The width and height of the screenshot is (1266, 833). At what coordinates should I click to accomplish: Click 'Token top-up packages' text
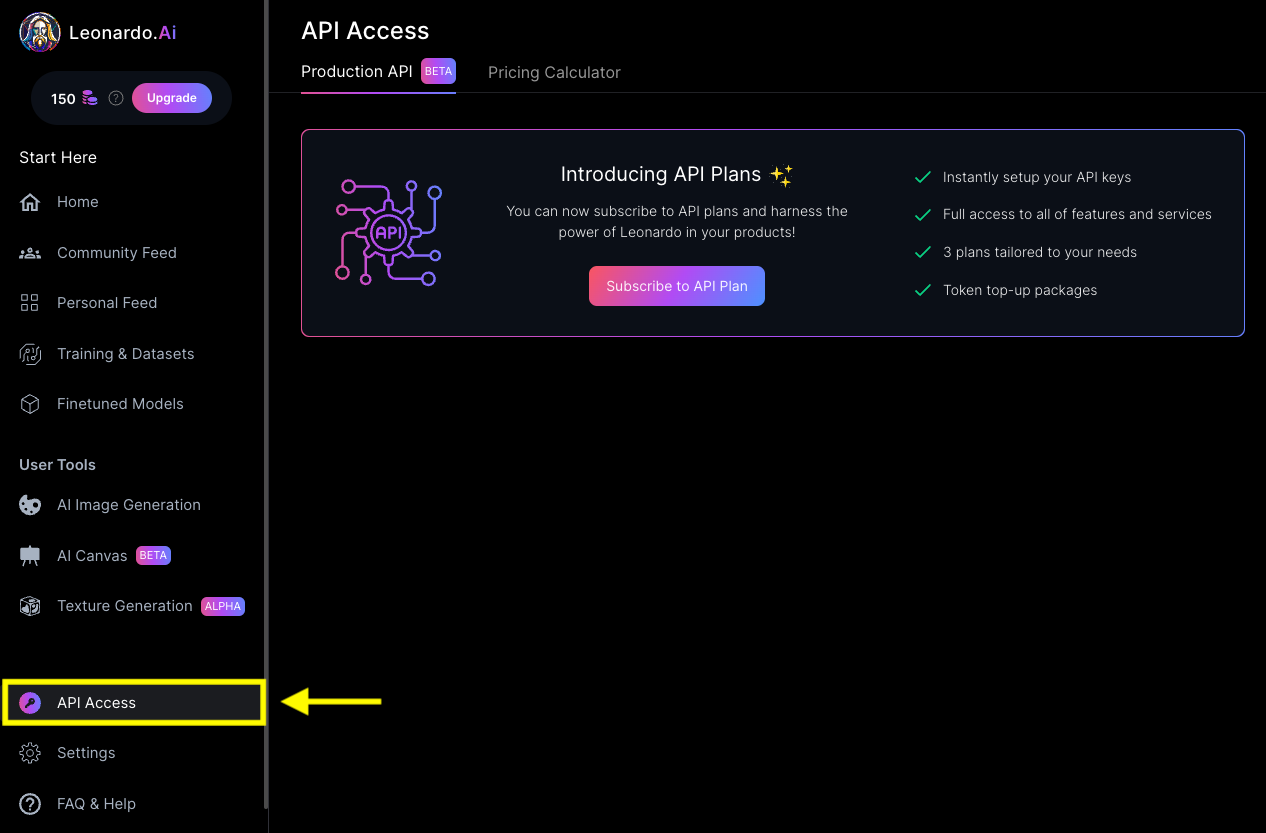click(x=1020, y=290)
